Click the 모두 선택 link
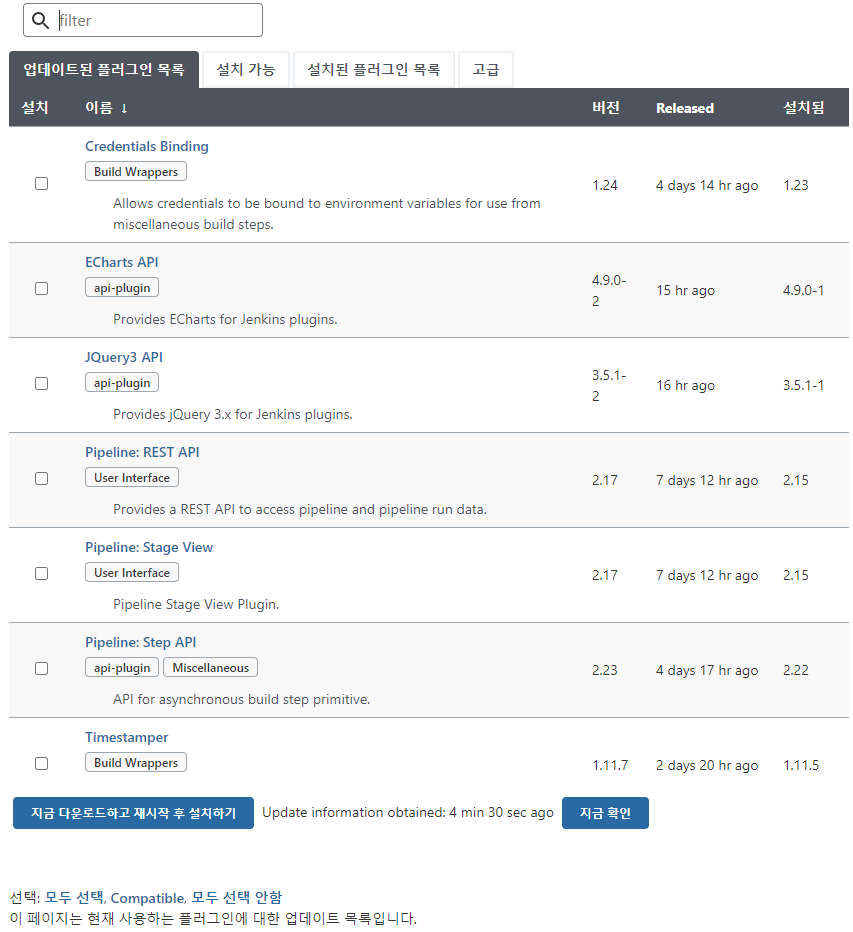The height and width of the screenshot is (932, 853). coord(74,898)
